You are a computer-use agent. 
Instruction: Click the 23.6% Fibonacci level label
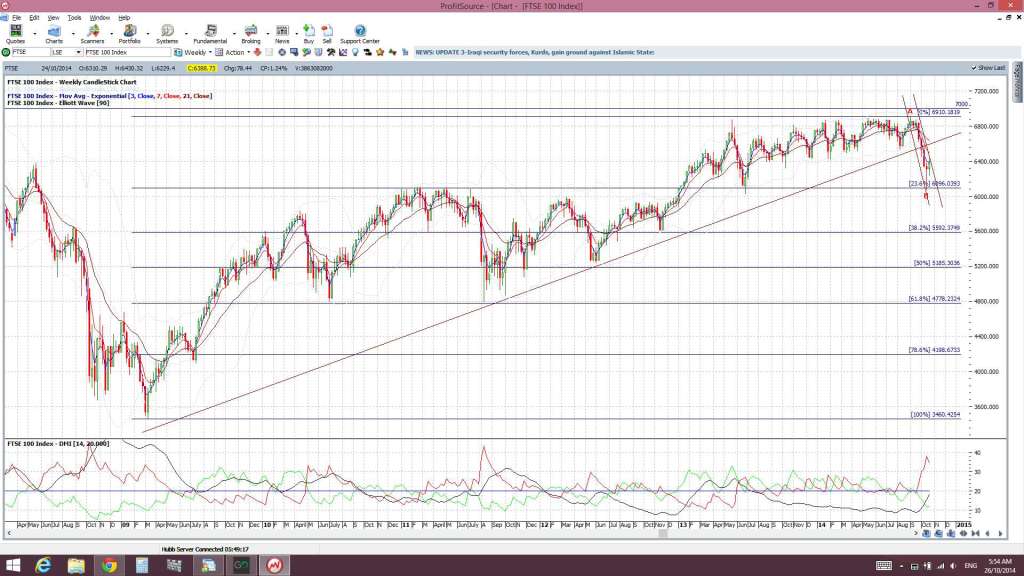point(935,184)
